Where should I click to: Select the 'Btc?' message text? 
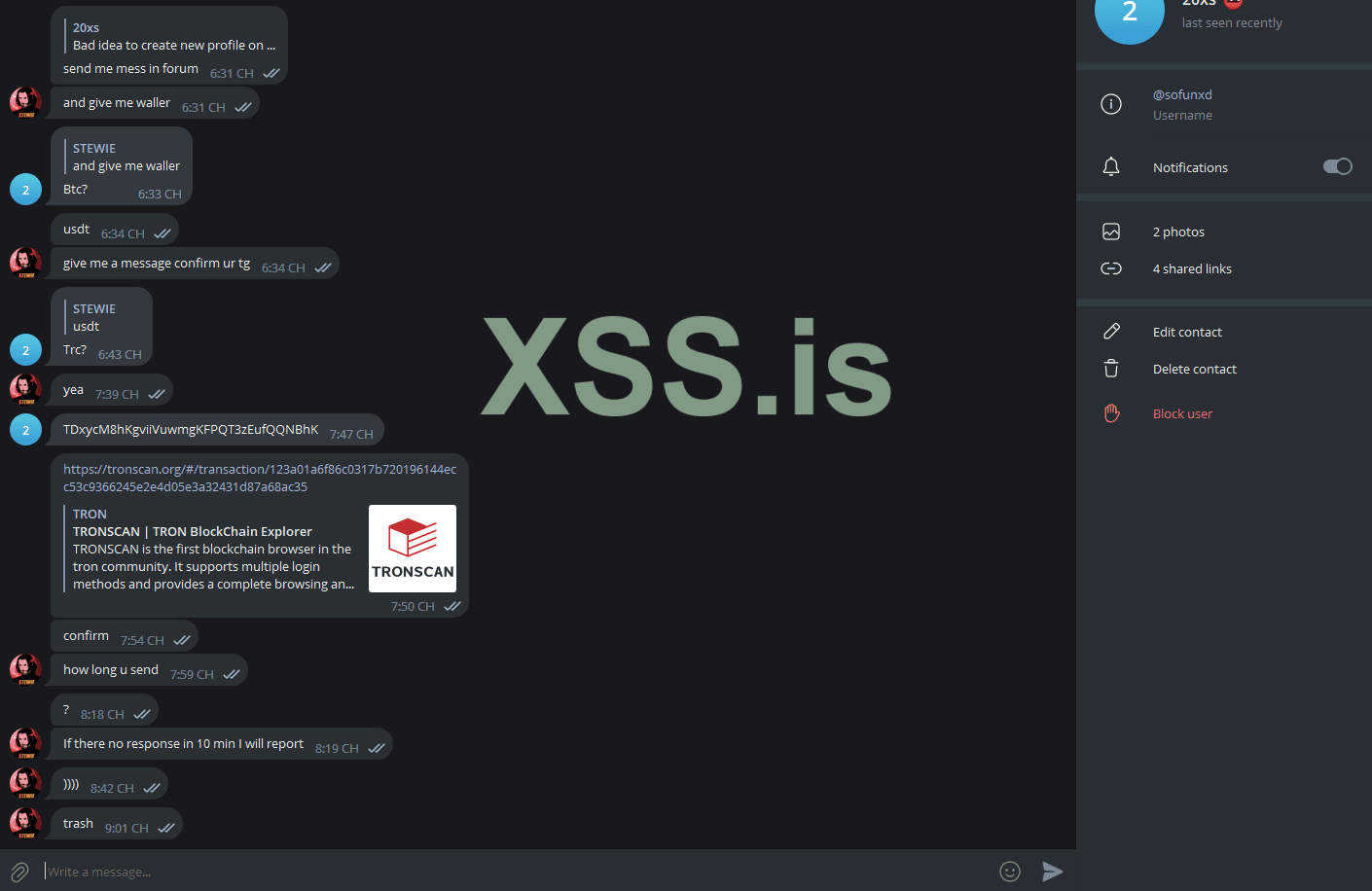pos(75,189)
